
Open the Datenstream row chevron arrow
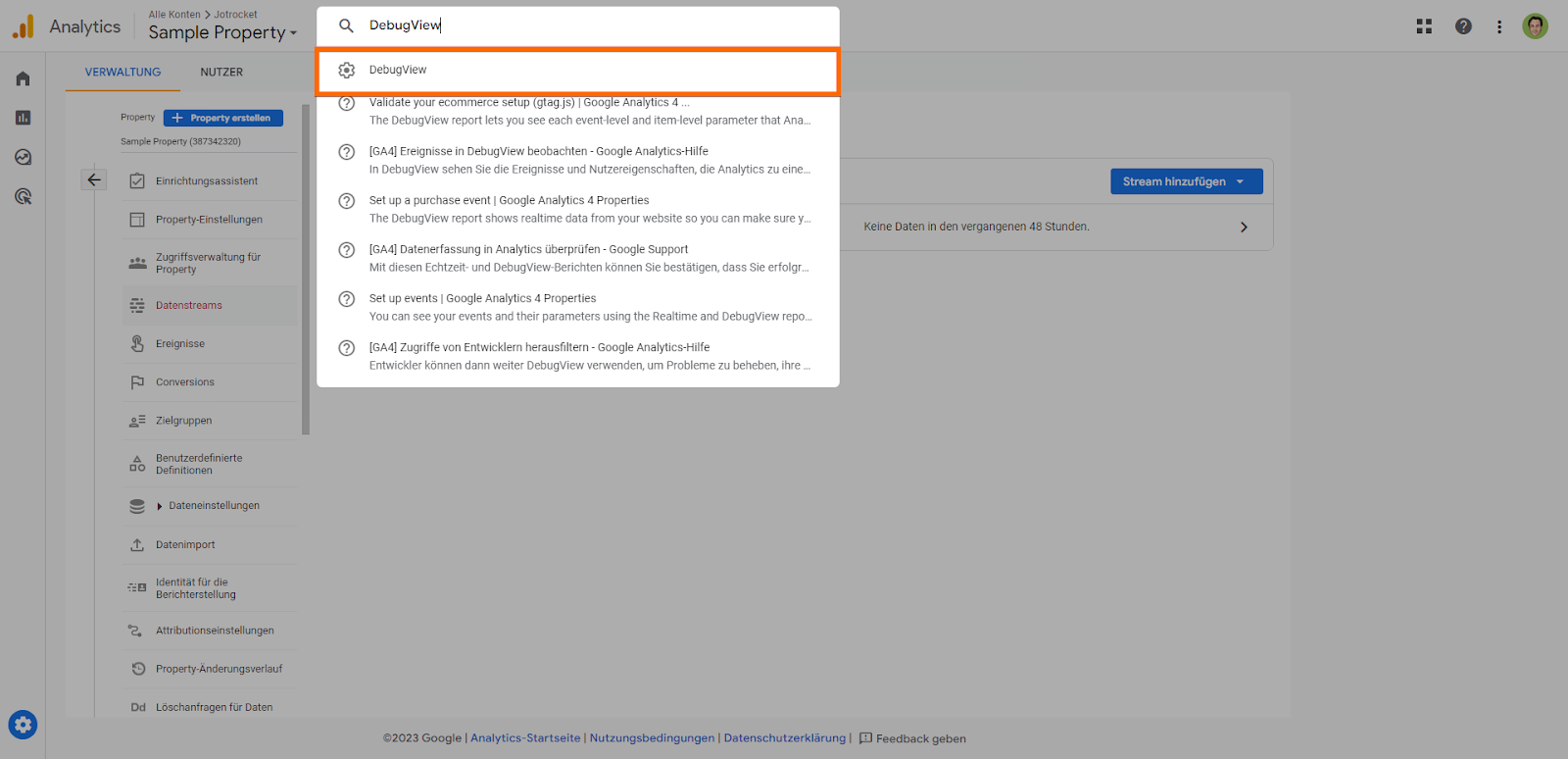[x=1244, y=227]
